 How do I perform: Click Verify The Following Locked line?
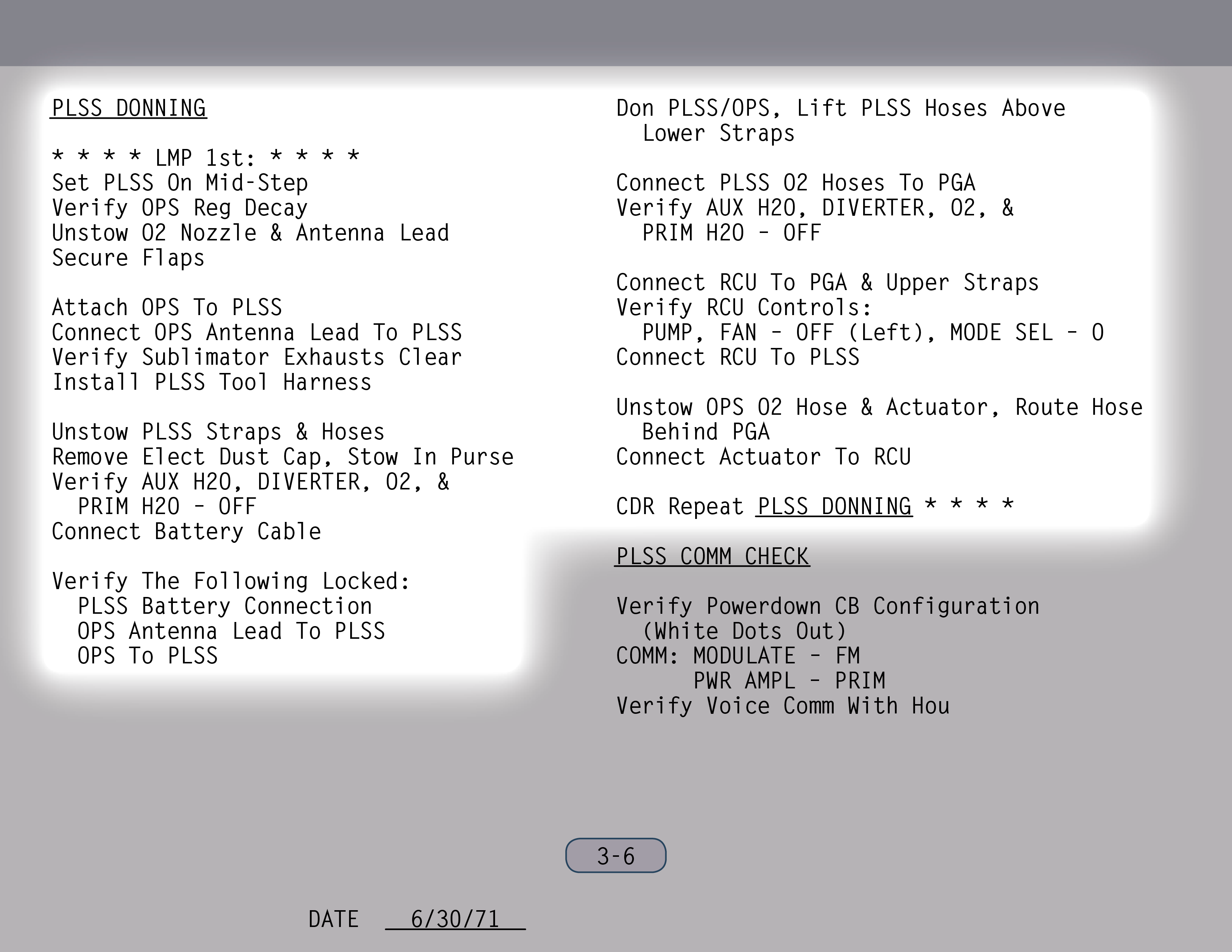[231, 581]
